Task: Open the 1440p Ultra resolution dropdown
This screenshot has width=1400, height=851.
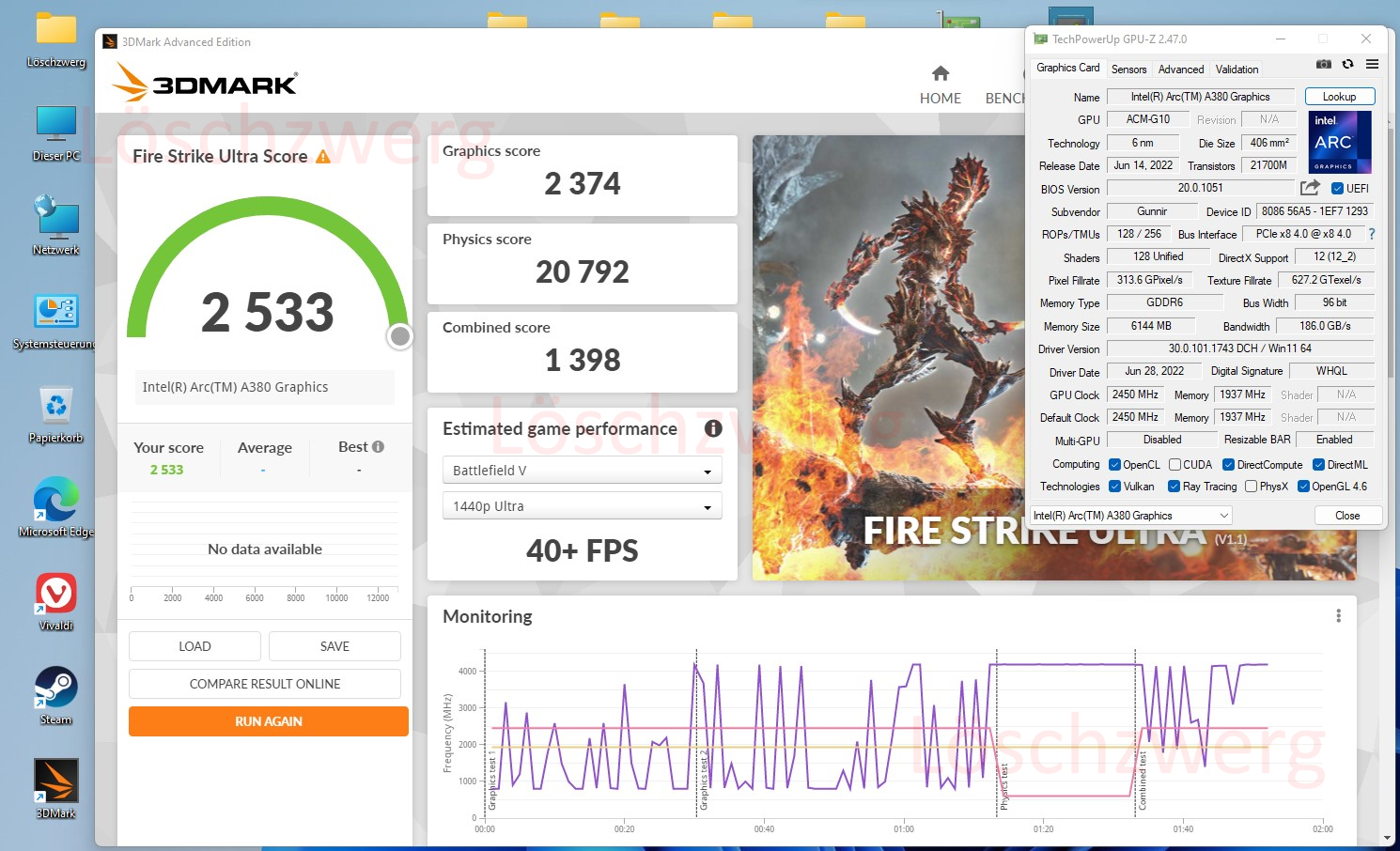Action: [582, 505]
